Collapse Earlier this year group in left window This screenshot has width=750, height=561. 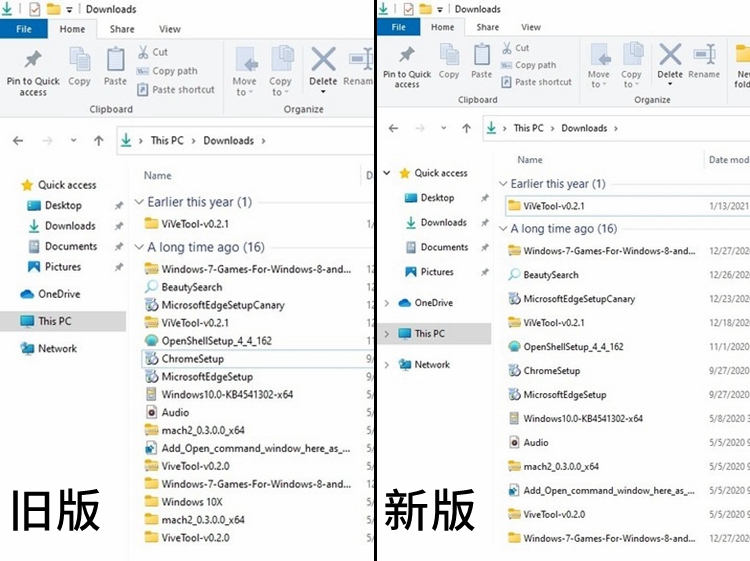point(139,202)
